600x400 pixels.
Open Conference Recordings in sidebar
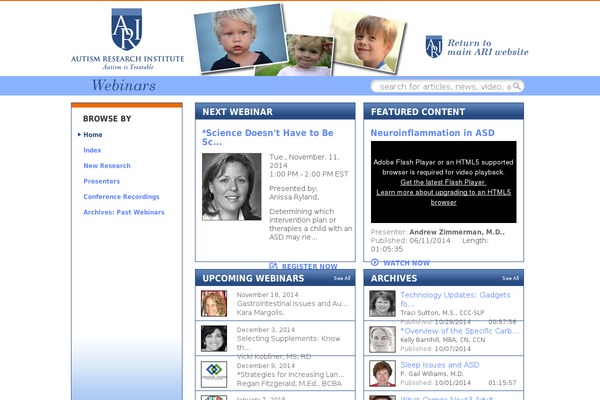pos(121,197)
